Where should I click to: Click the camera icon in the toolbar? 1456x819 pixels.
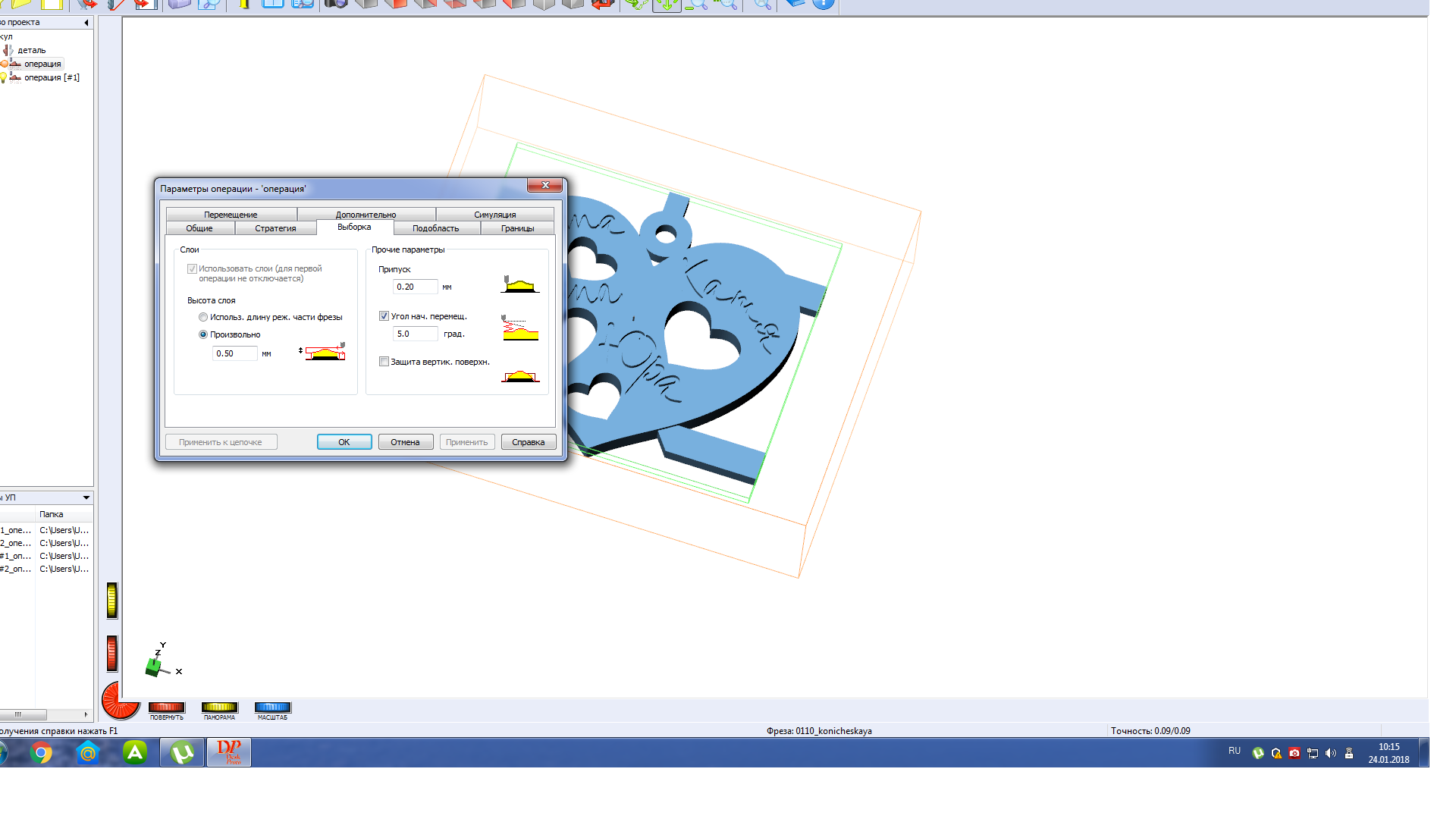335,4
